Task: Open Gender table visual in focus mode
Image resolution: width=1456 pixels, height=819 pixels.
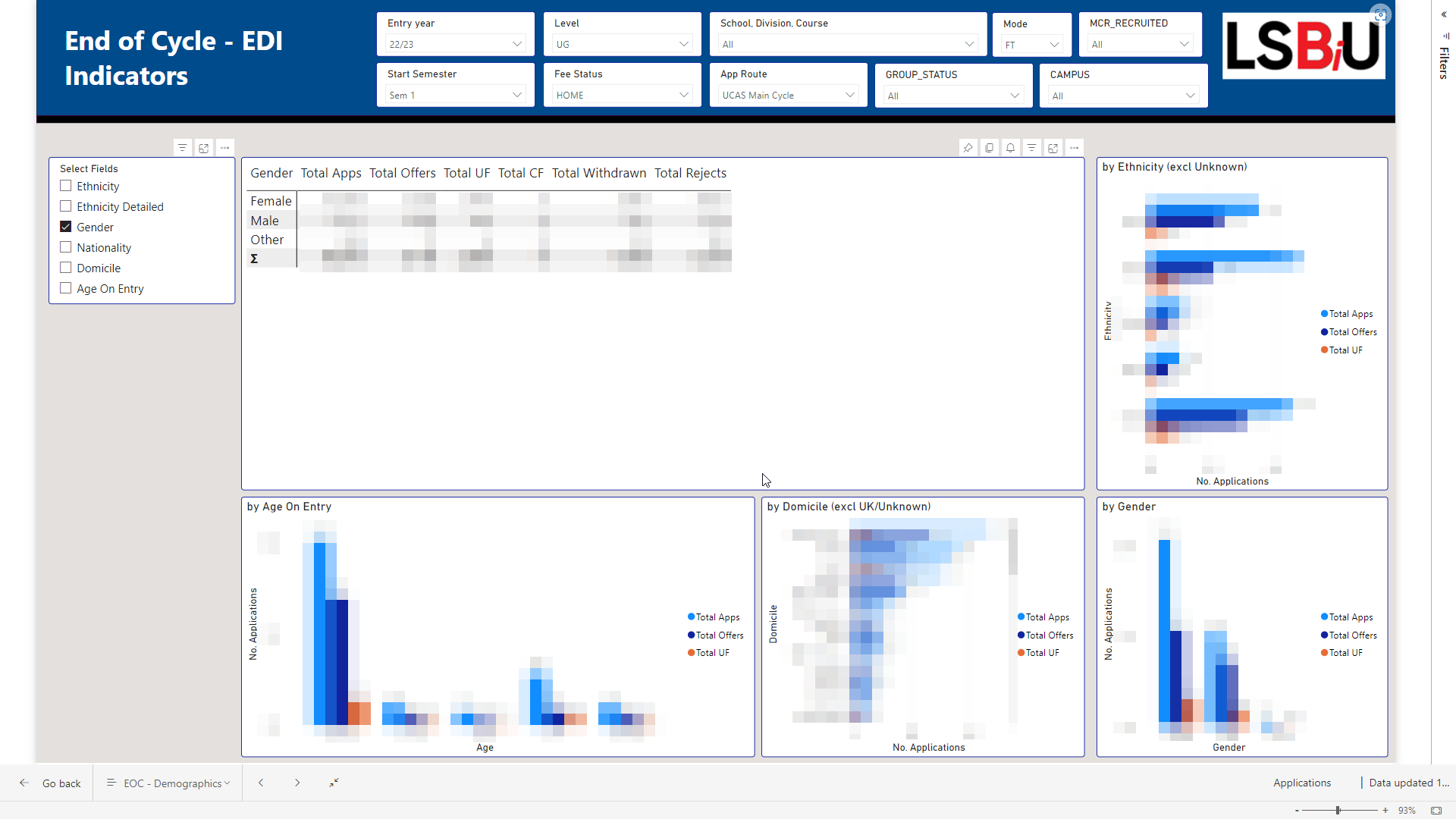Action: click(x=1053, y=148)
